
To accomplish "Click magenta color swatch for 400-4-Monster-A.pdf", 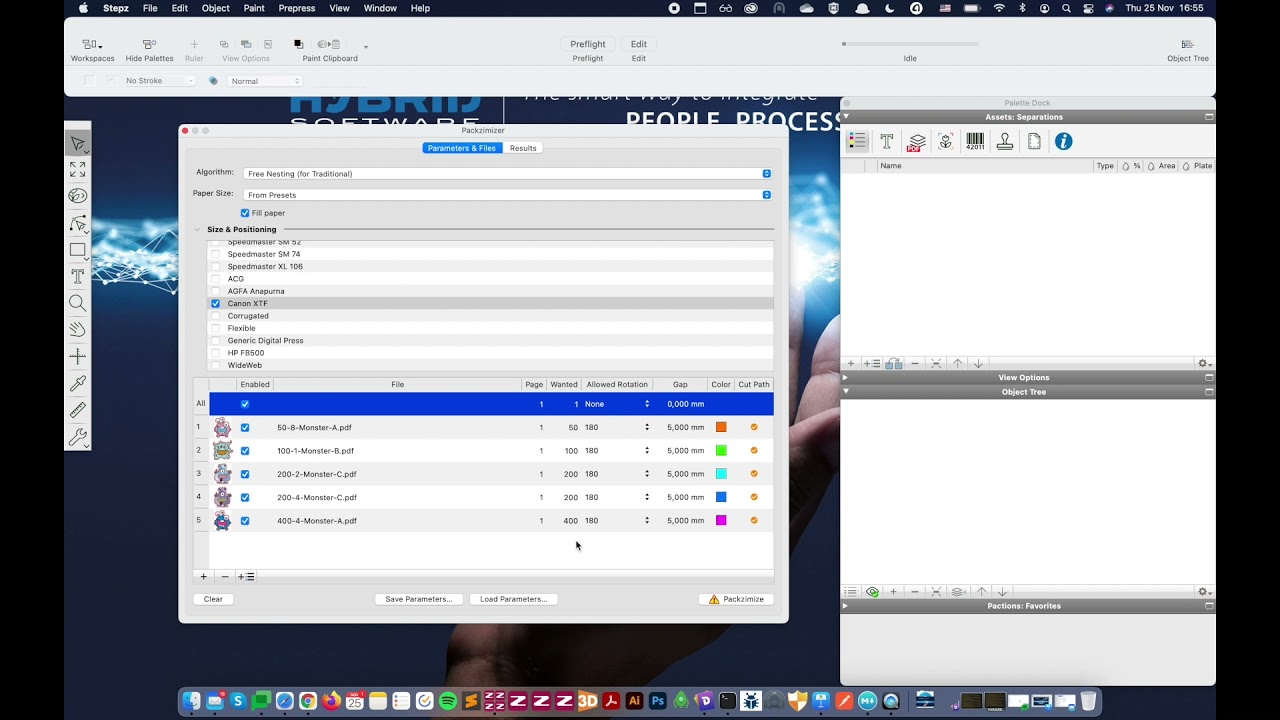I will pyautogui.click(x=721, y=520).
